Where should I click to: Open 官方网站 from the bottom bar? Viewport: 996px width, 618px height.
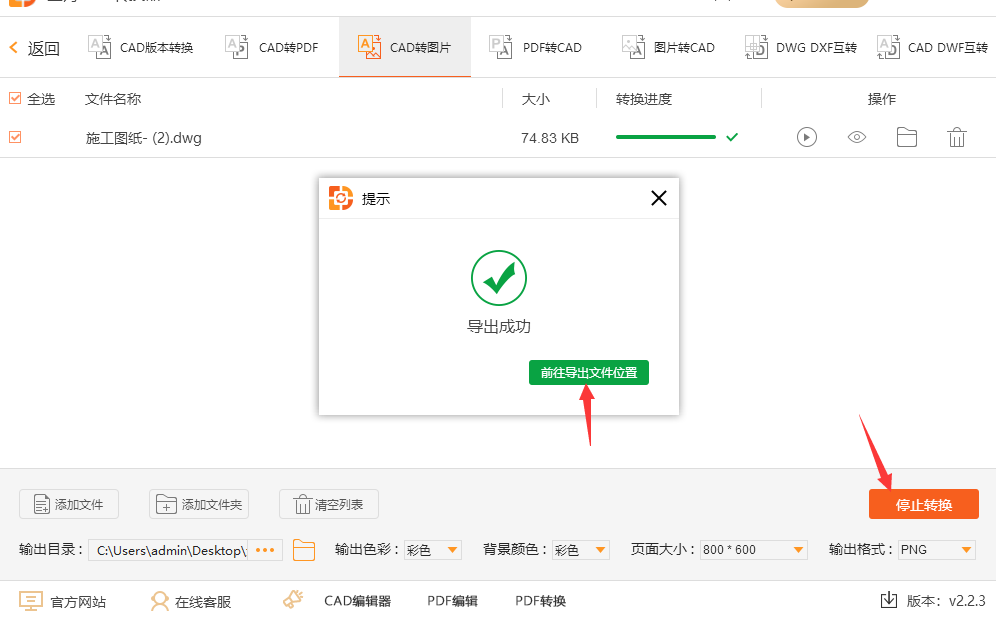[x=63, y=601]
